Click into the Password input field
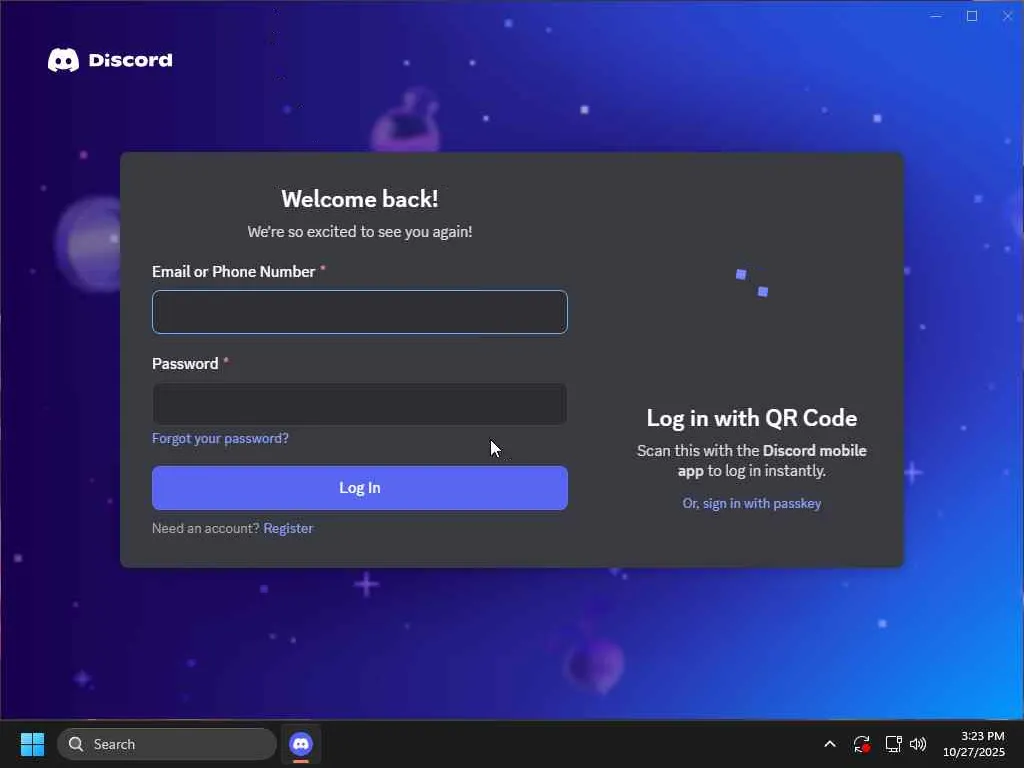 click(x=360, y=404)
